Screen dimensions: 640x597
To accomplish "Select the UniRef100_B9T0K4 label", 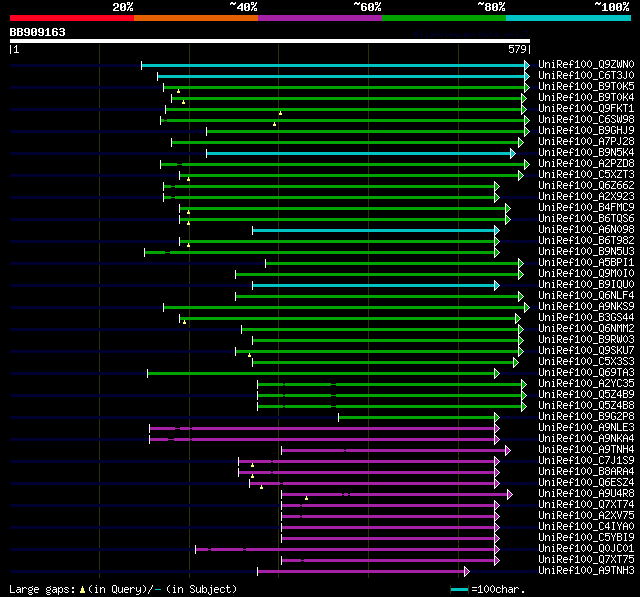I will click(x=586, y=98).
